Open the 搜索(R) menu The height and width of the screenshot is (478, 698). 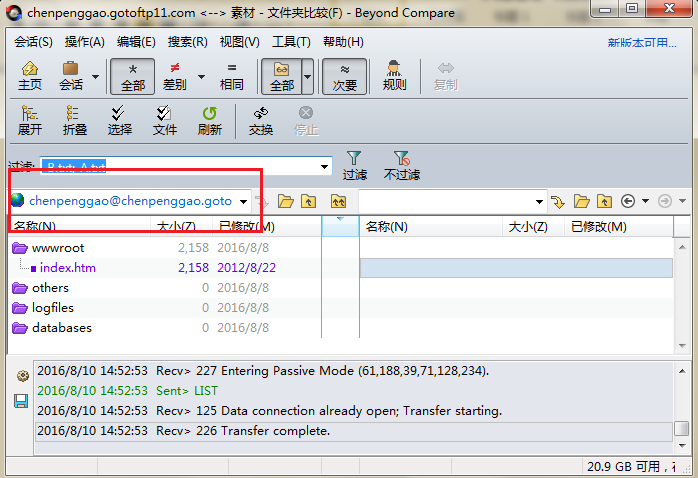[x=187, y=42]
